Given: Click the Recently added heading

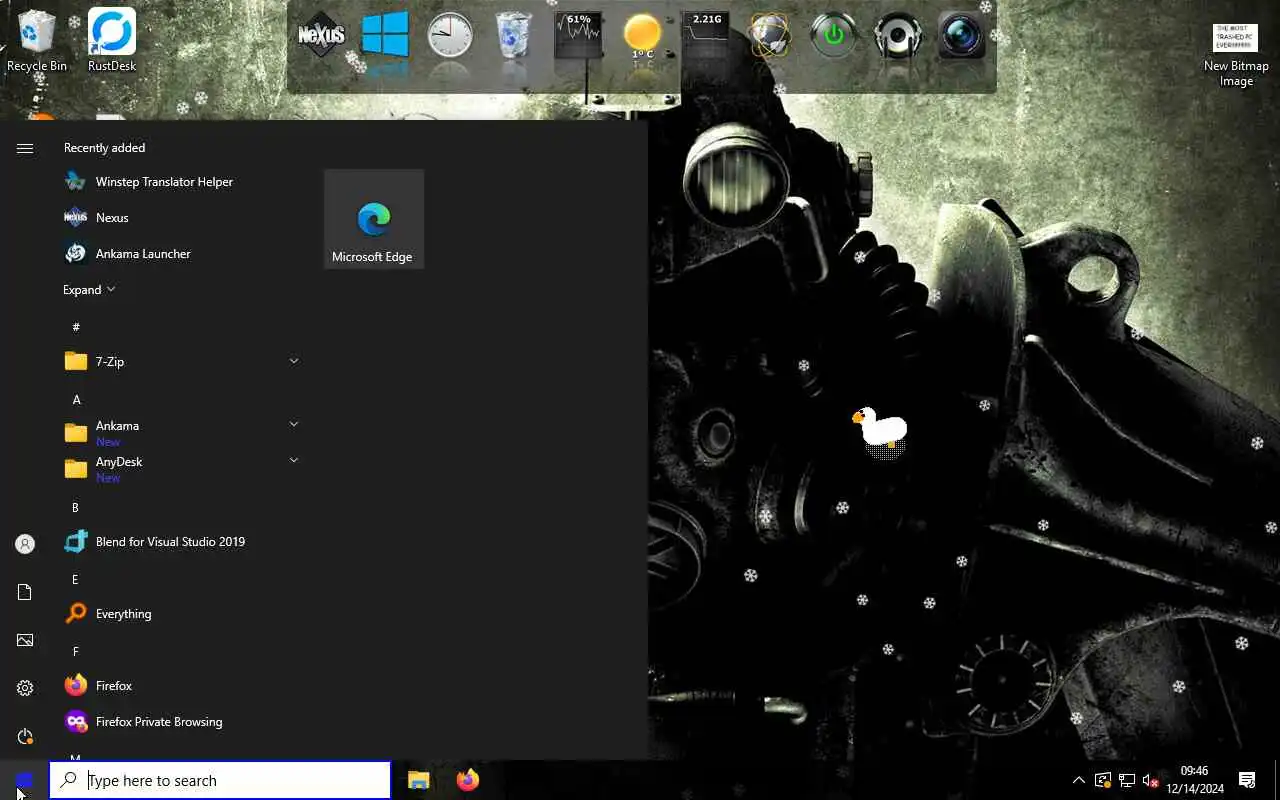Looking at the screenshot, I should click(x=104, y=148).
